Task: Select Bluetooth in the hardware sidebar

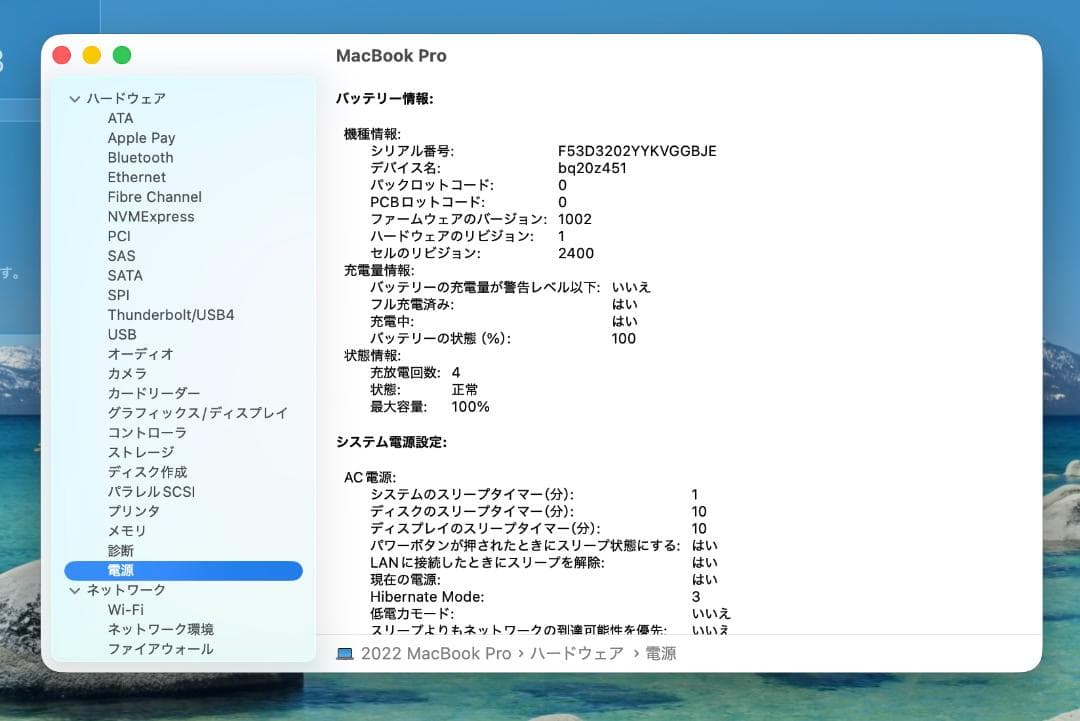Action: point(140,157)
